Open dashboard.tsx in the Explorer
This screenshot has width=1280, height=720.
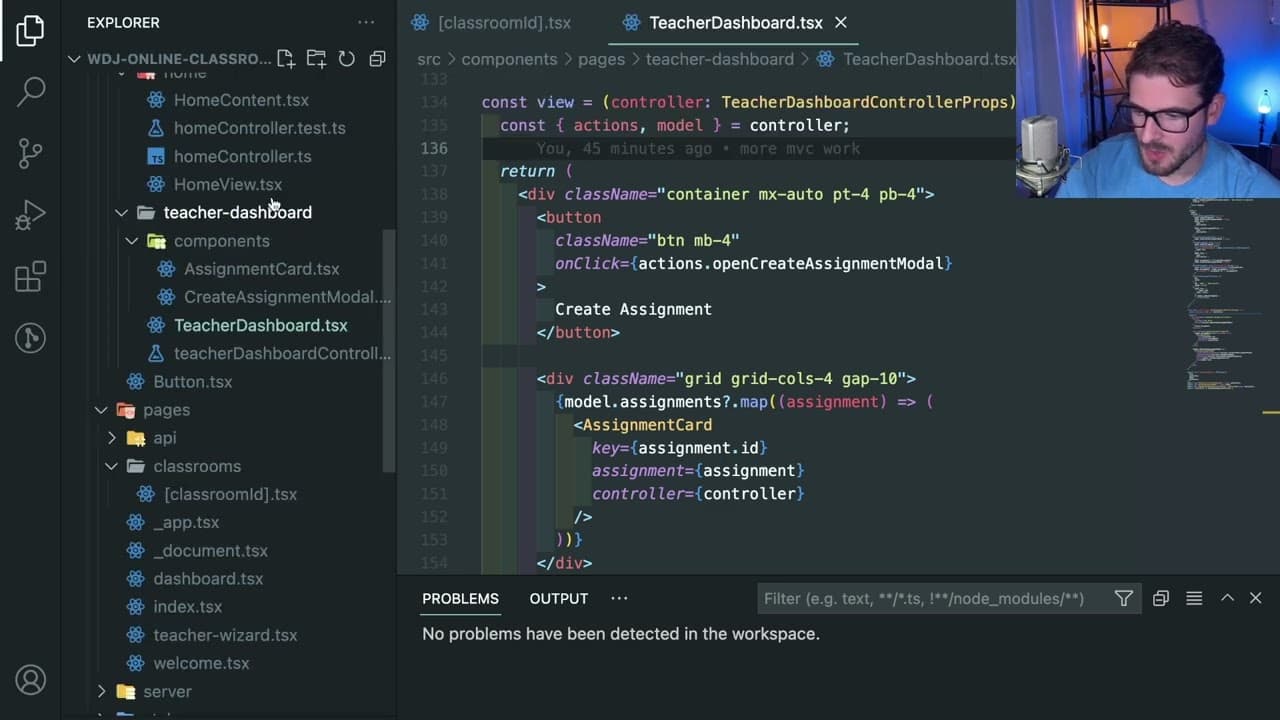tap(208, 578)
